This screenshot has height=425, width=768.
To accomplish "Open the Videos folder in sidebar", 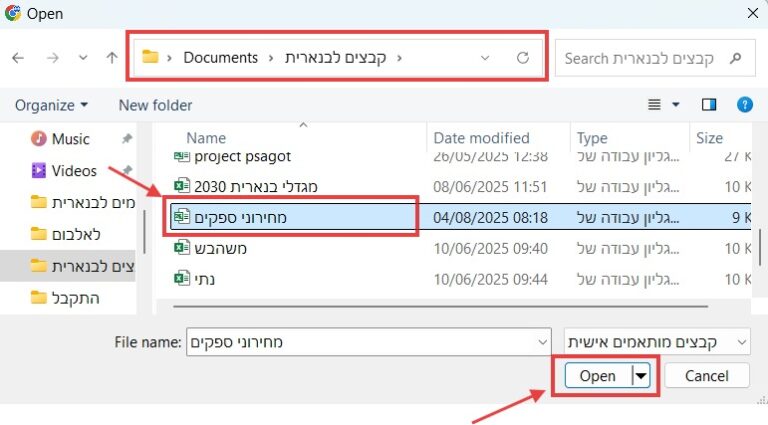I will [x=73, y=171].
